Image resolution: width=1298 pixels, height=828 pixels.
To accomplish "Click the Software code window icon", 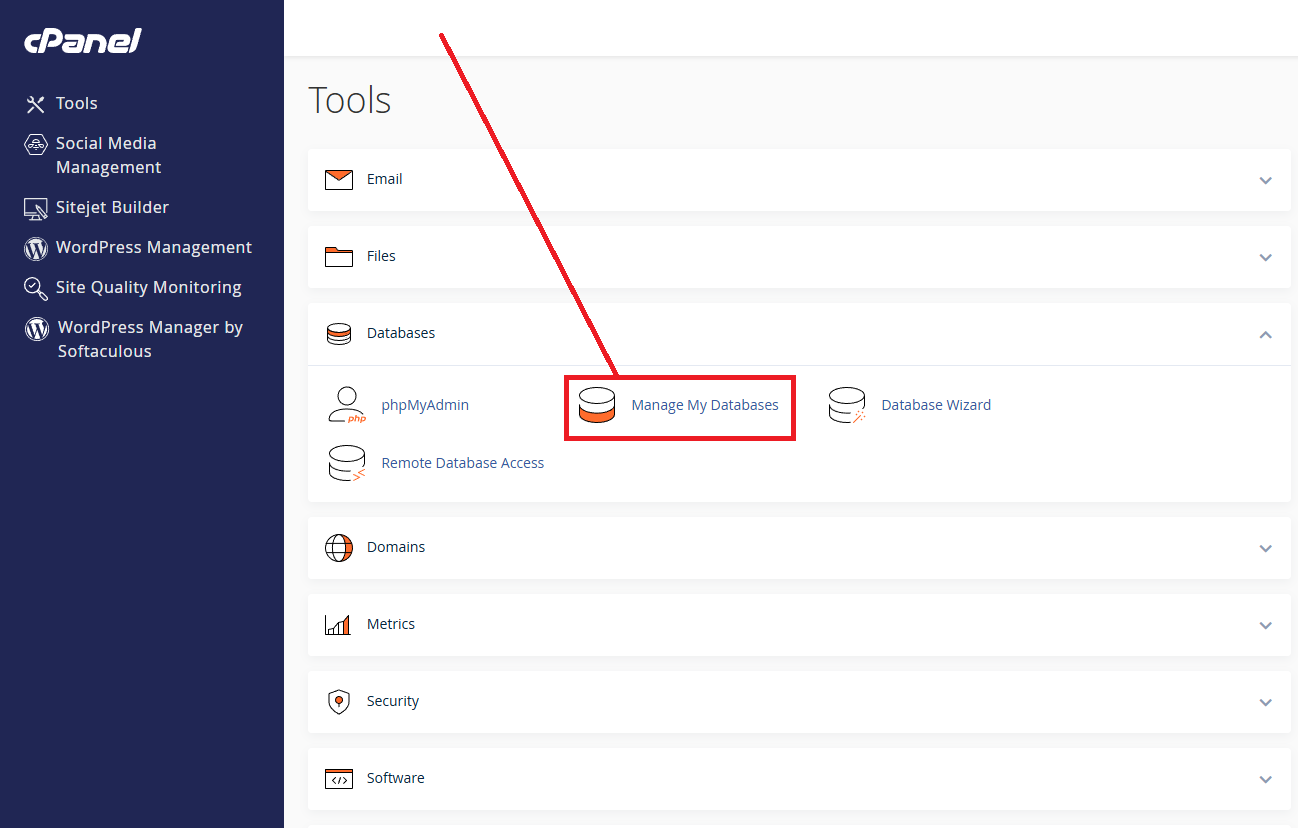I will click(x=339, y=779).
